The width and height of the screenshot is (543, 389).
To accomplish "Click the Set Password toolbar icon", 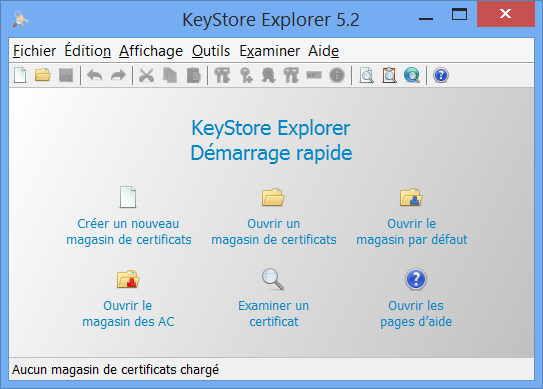I will (314, 75).
